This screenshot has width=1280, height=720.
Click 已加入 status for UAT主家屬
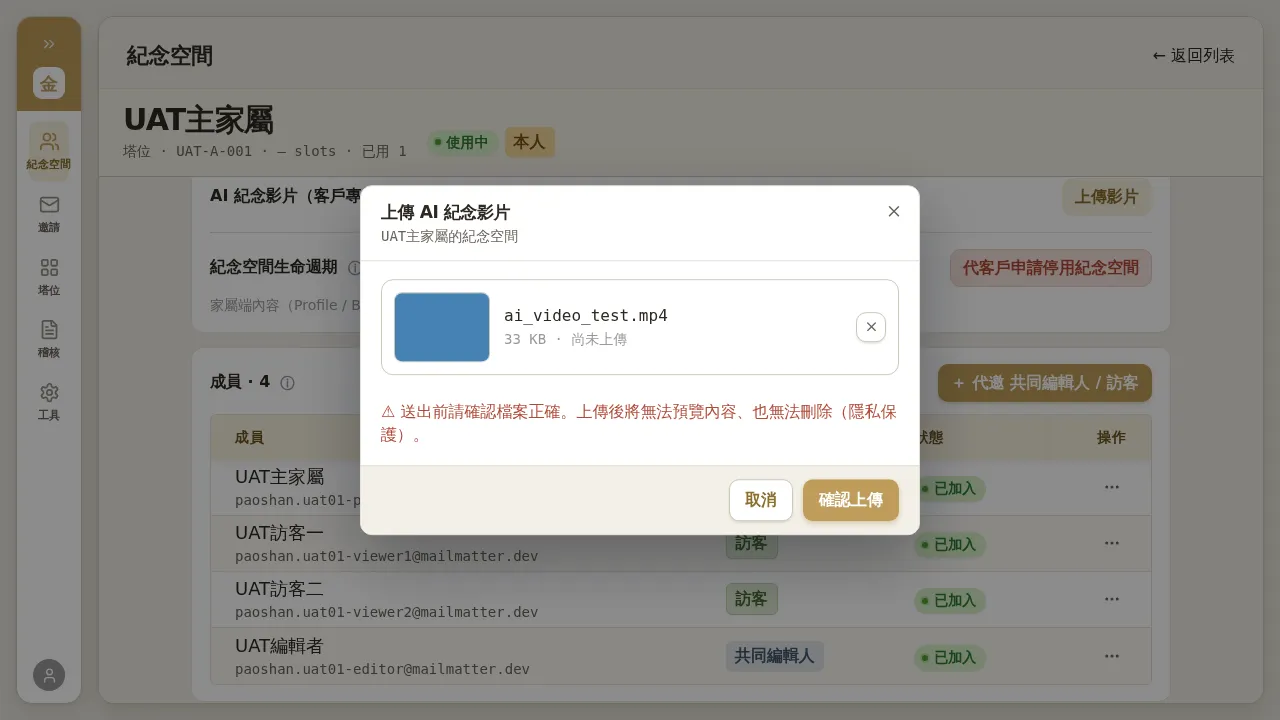950,488
